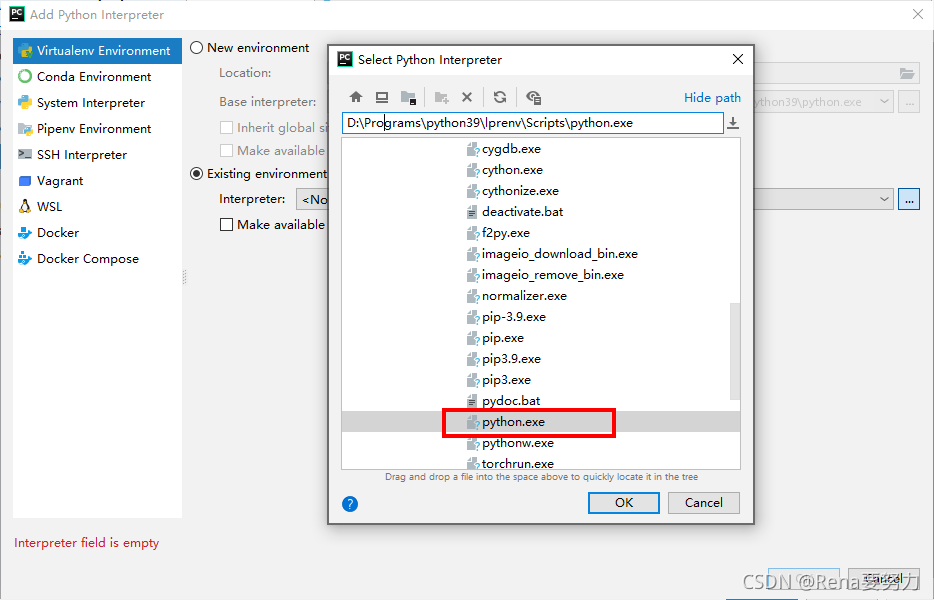The image size is (934, 600).
Task: Select Virtualenv Environment in sidebar
Action: (97, 51)
